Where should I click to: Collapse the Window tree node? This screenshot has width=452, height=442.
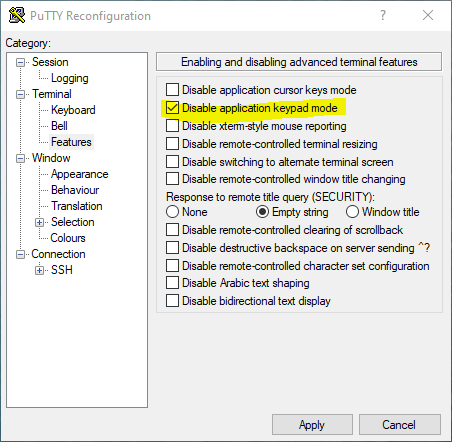pos(21,158)
